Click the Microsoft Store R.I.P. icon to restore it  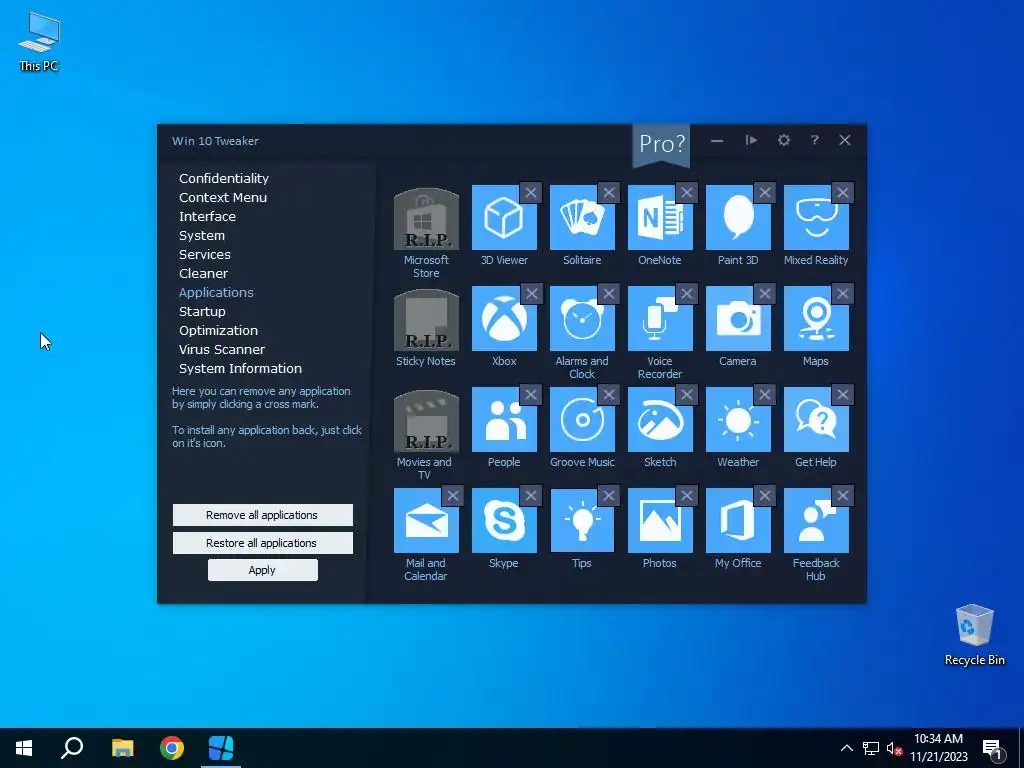(426, 219)
